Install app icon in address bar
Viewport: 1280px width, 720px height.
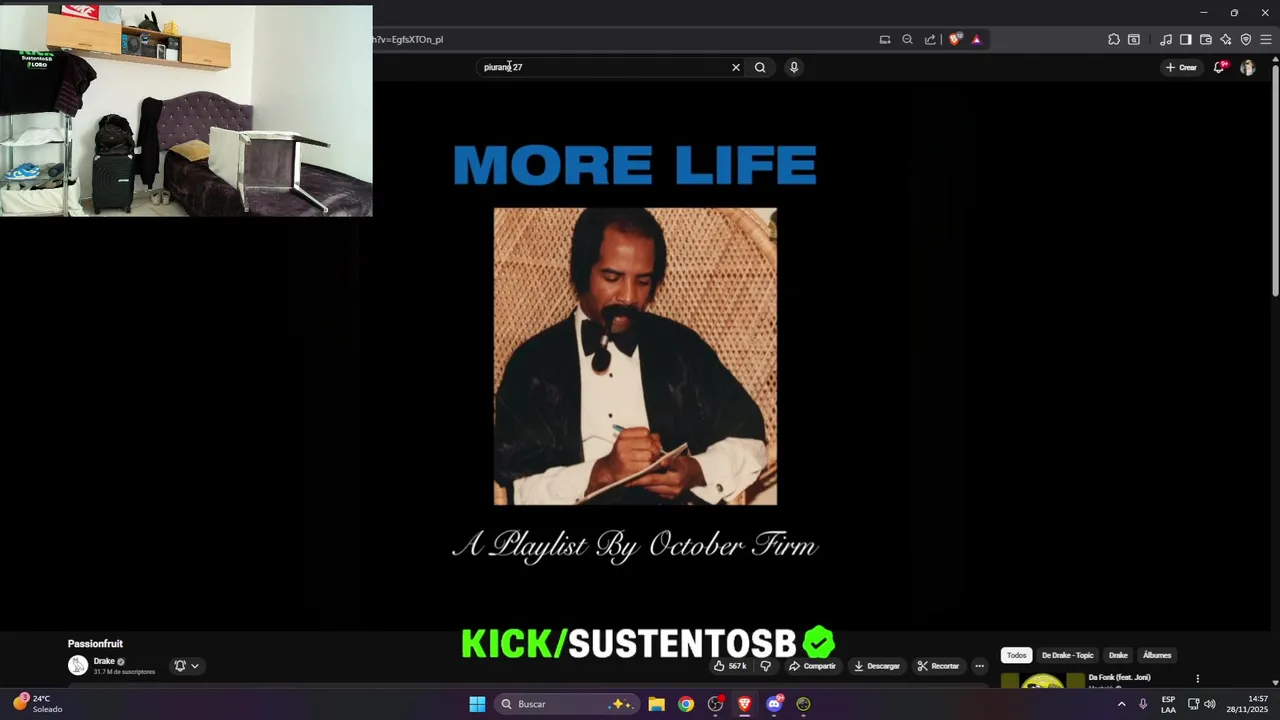point(885,40)
